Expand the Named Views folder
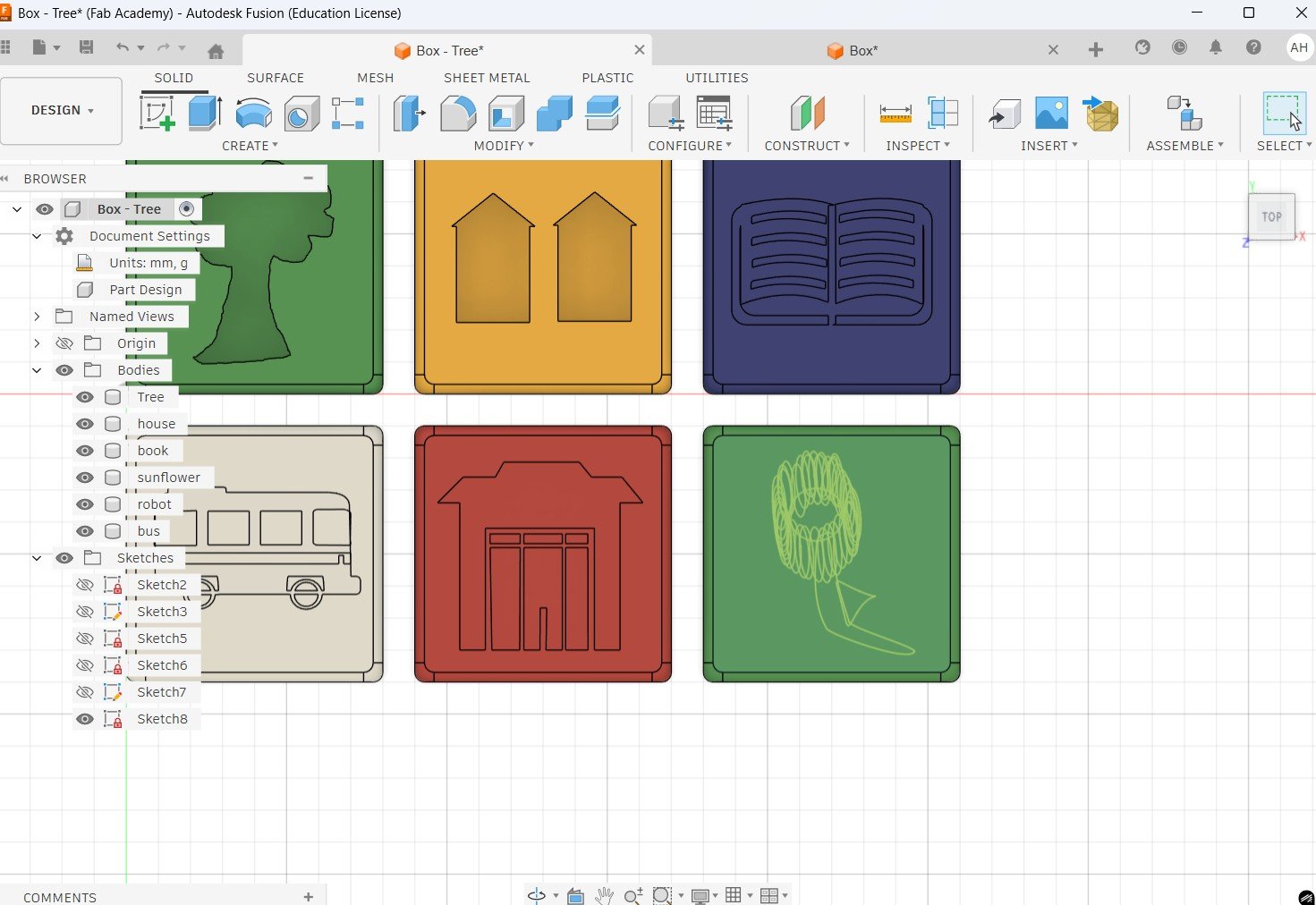This screenshot has width=1316, height=905. 37,317
